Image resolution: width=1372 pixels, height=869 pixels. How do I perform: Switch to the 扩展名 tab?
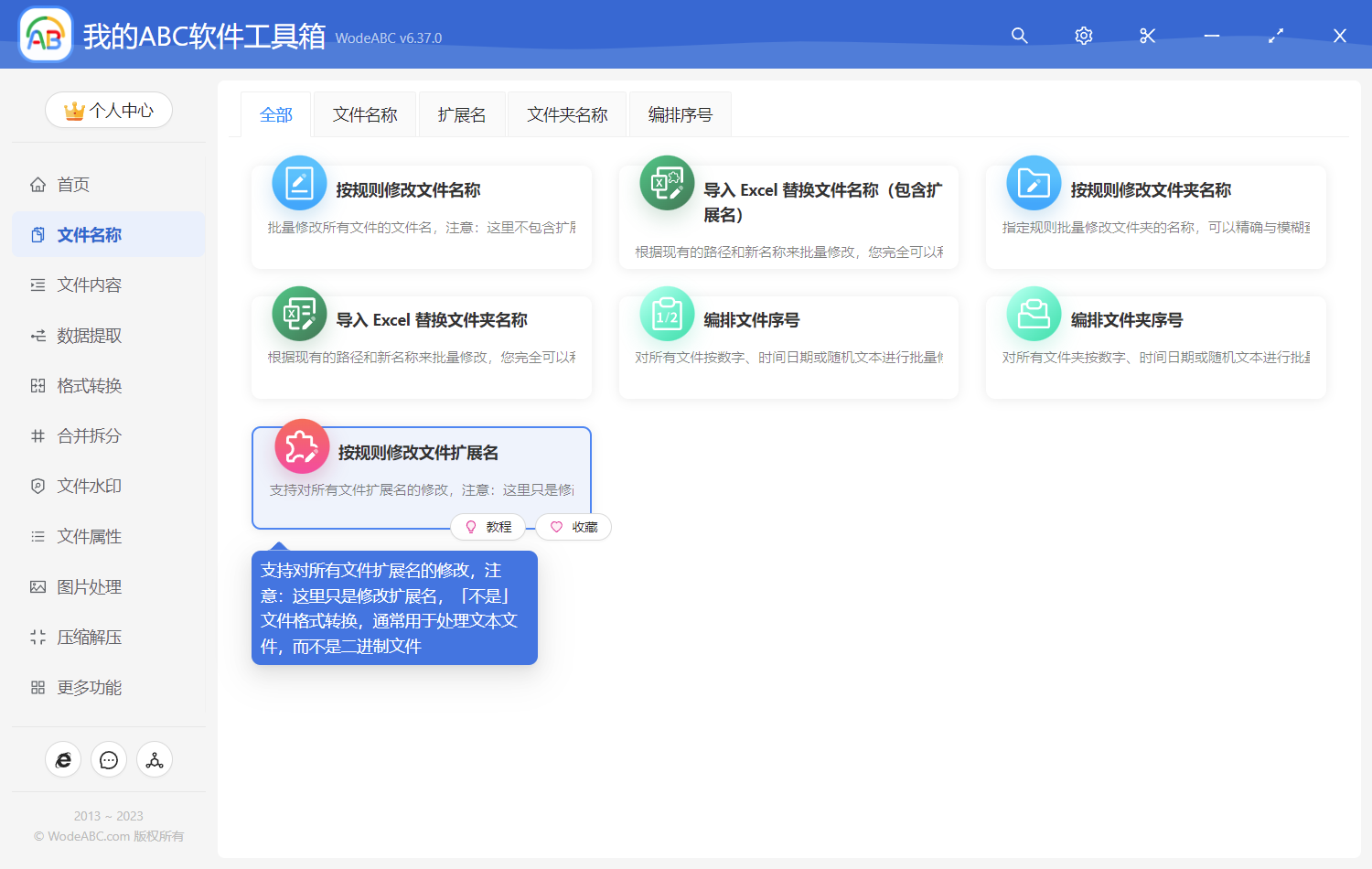(462, 113)
